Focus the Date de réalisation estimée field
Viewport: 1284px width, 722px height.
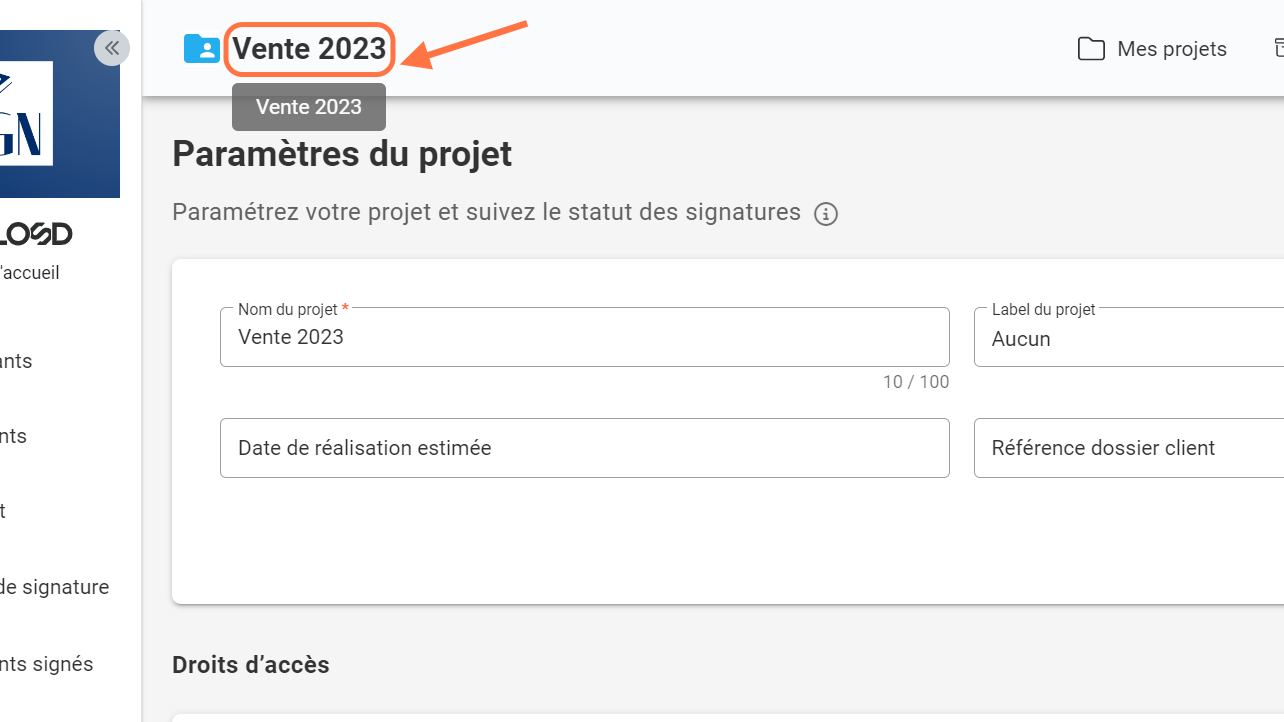[584, 448]
